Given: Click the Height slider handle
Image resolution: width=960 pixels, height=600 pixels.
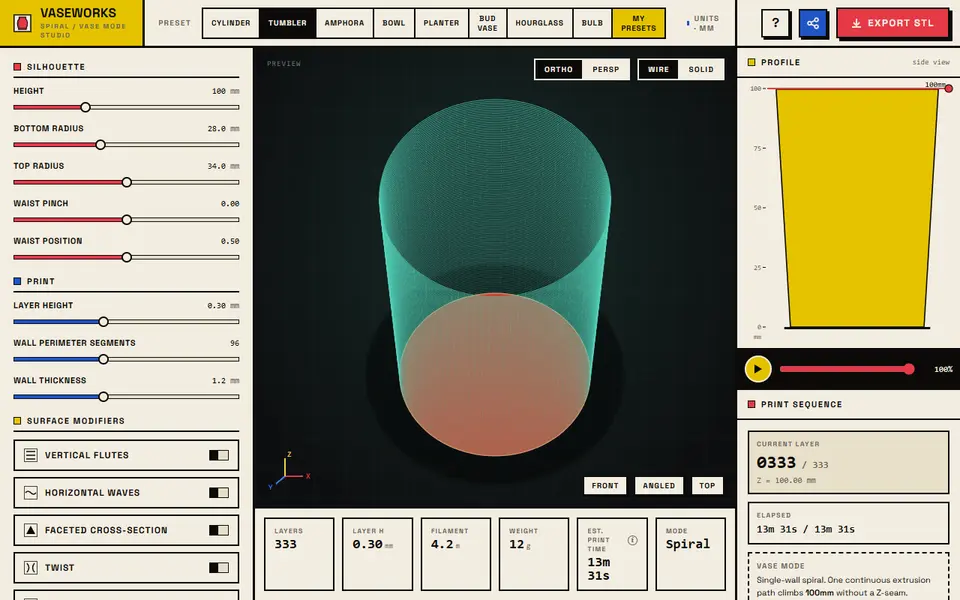Looking at the screenshot, I should coord(86,107).
